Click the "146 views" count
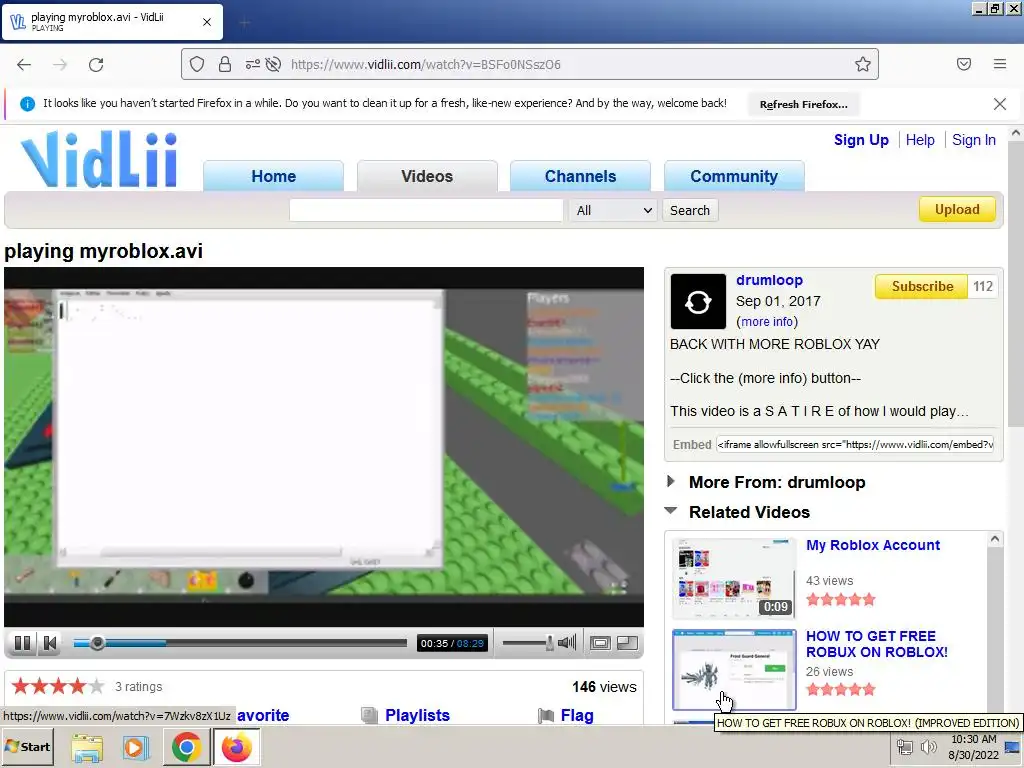 point(604,687)
